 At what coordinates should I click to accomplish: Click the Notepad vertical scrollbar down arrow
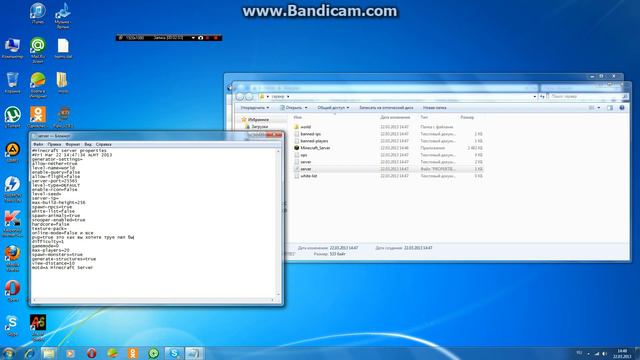point(278,294)
